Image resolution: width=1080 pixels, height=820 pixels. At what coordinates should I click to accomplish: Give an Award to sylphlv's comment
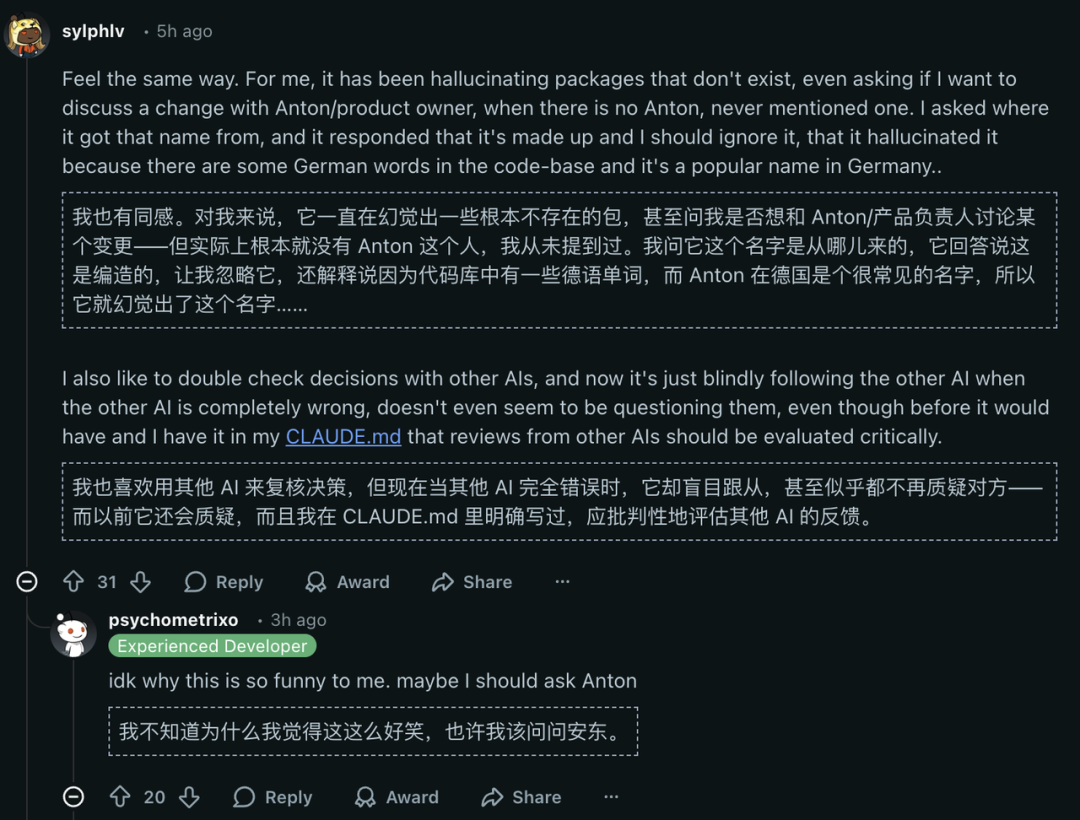[347, 582]
